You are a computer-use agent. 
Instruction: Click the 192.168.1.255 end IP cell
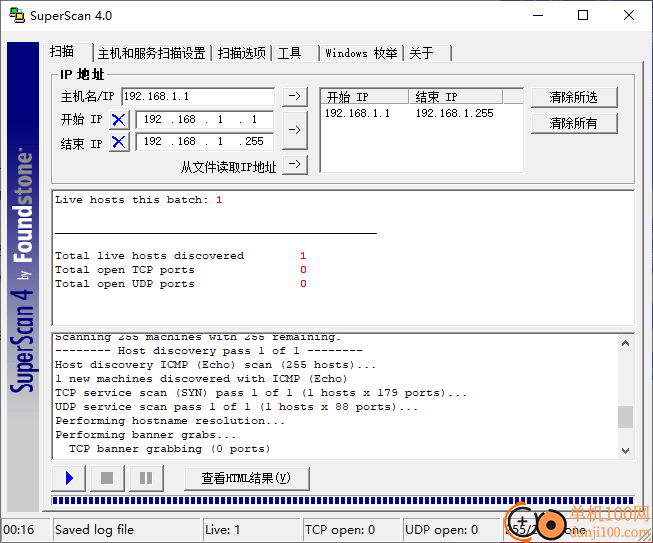[x=454, y=113]
